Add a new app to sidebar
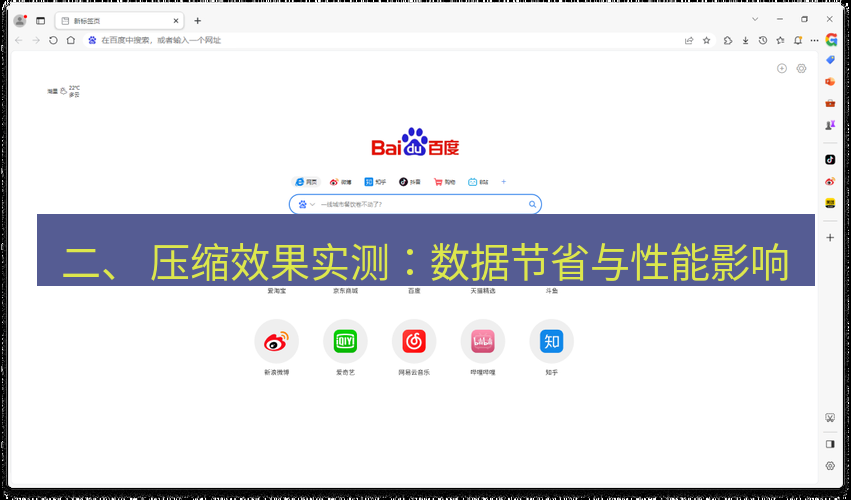 point(830,237)
